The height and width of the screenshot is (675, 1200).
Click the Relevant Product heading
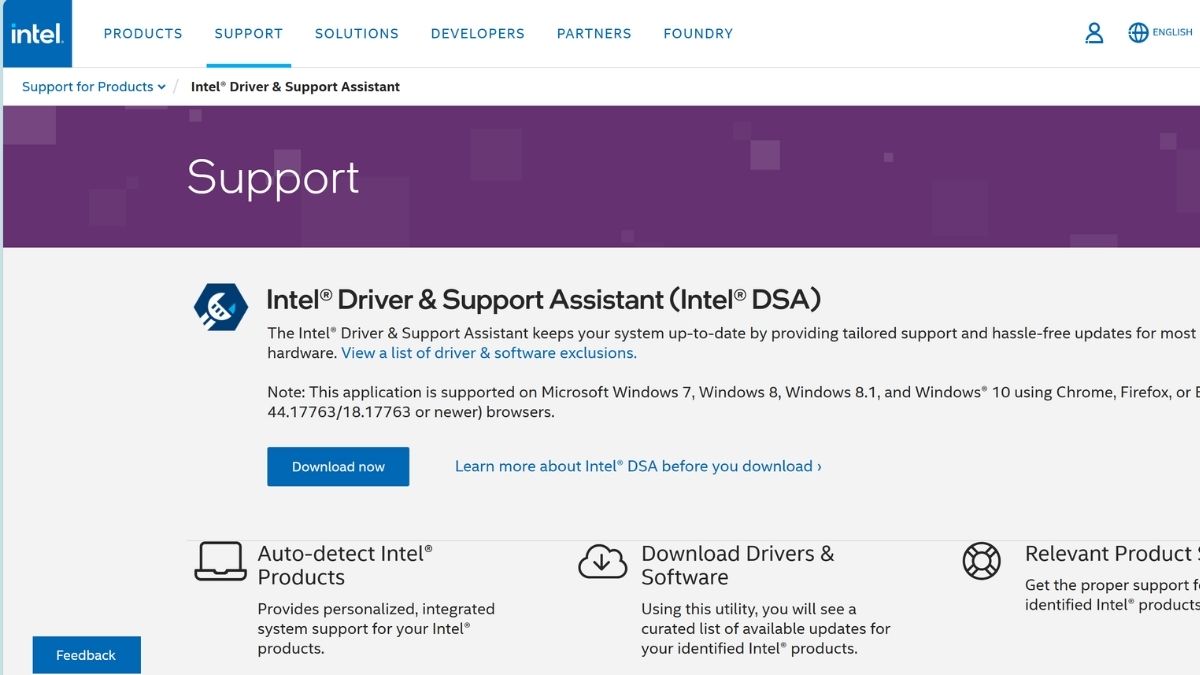click(1112, 554)
